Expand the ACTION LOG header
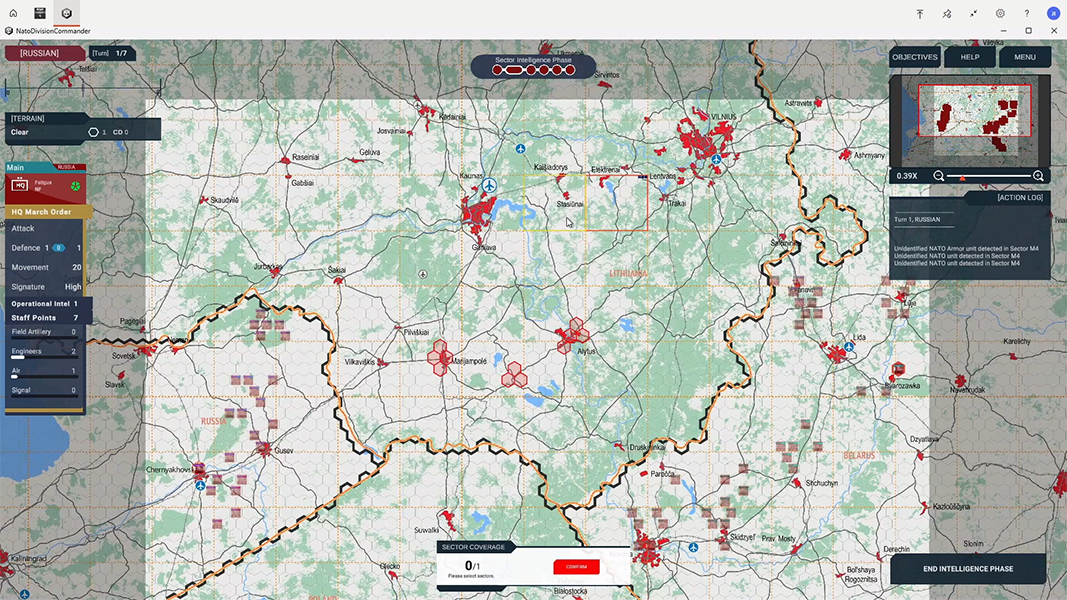 pyautogui.click(x=1020, y=198)
